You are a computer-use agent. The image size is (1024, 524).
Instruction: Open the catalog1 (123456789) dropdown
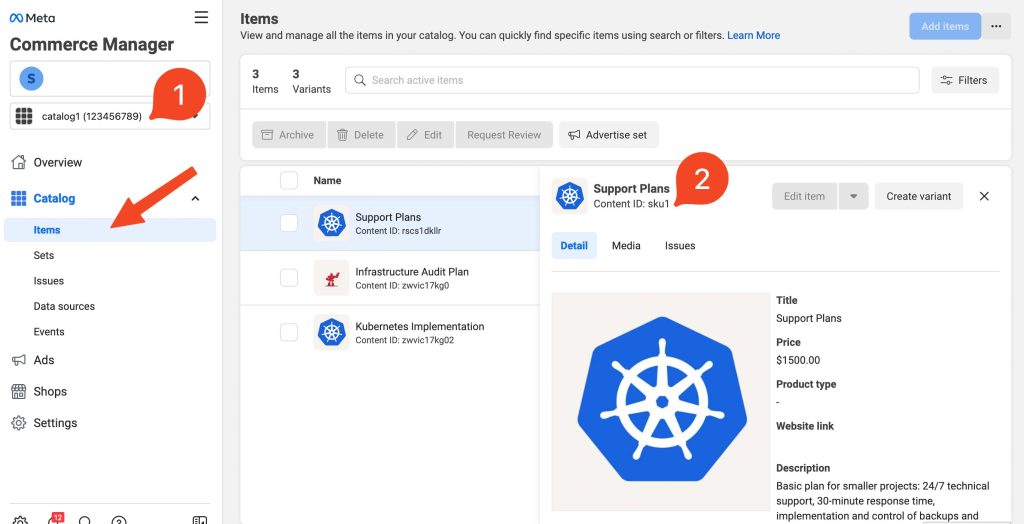coord(110,116)
